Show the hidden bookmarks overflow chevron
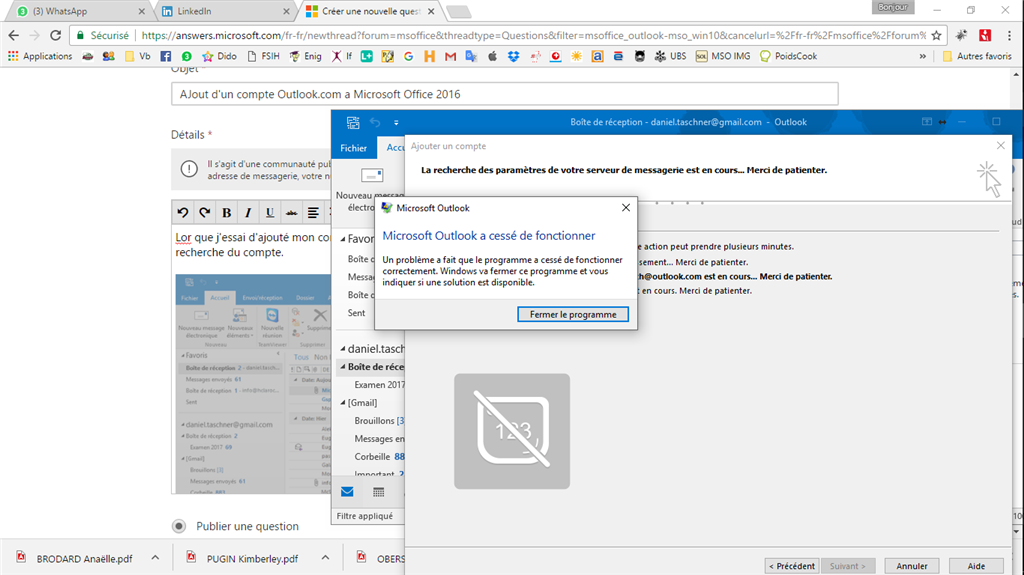Screen dimensions: 1024x575 coord(923,56)
